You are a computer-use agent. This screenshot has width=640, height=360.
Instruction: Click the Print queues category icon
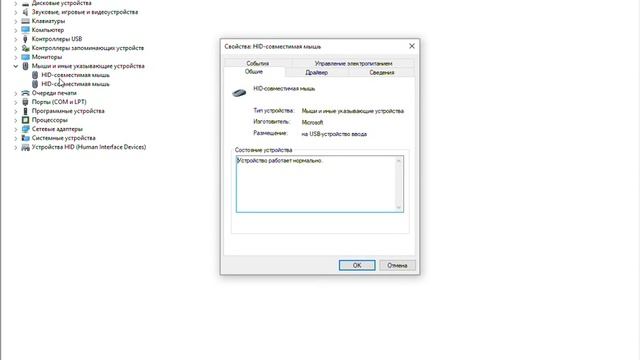pos(25,93)
